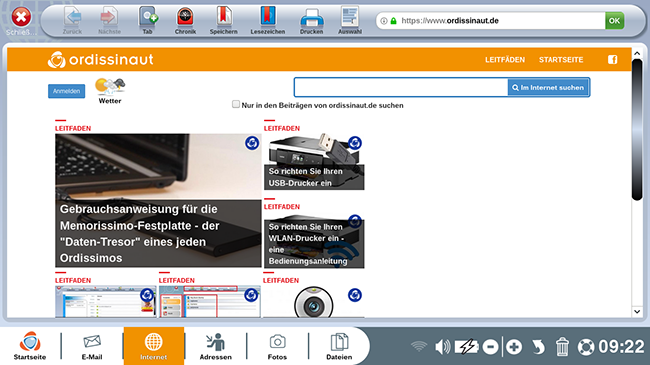Zoom in with the plus icon

click(514, 347)
